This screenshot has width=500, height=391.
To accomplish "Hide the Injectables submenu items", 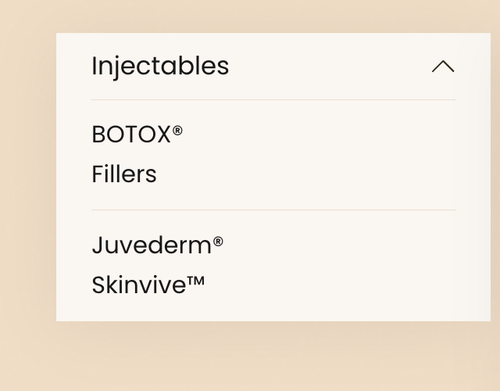I will point(443,66).
